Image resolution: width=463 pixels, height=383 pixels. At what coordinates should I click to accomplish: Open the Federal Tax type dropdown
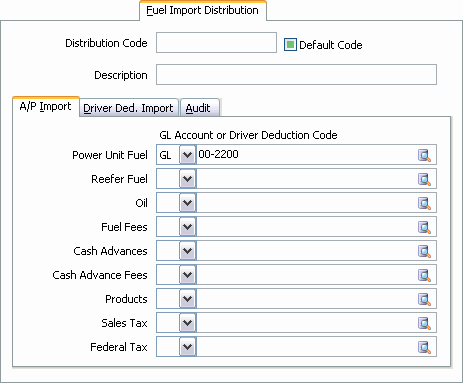click(187, 347)
